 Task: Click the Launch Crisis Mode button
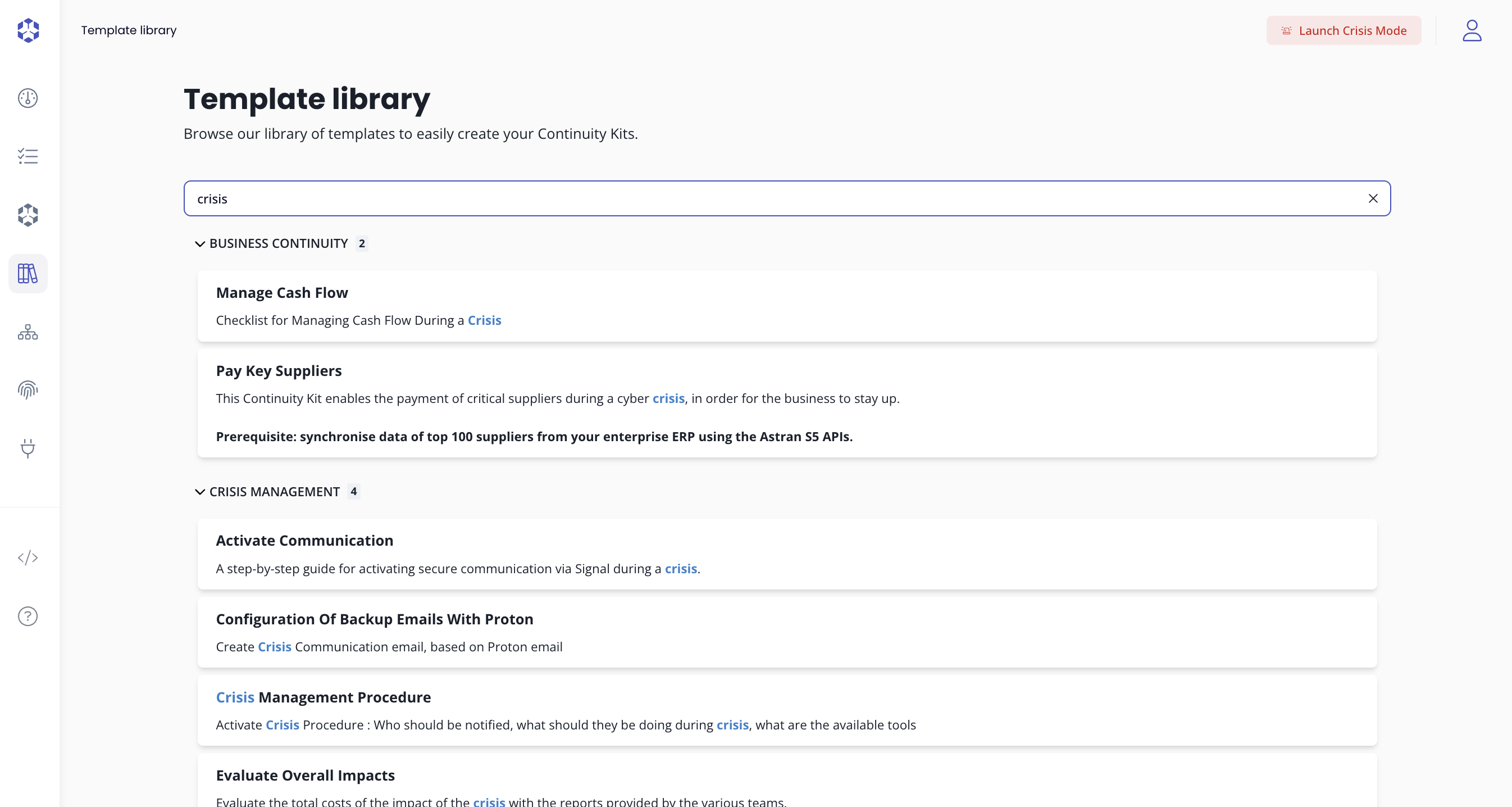point(1343,30)
